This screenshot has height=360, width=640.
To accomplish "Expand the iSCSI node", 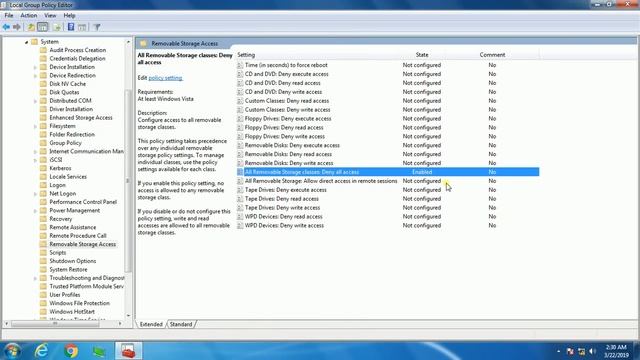I will coord(36,160).
